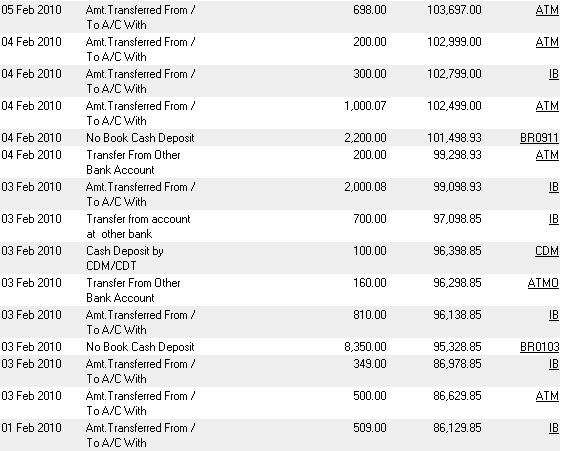
Task: Click the ATM link for the 1,000.07 transaction
Action: [547, 106]
